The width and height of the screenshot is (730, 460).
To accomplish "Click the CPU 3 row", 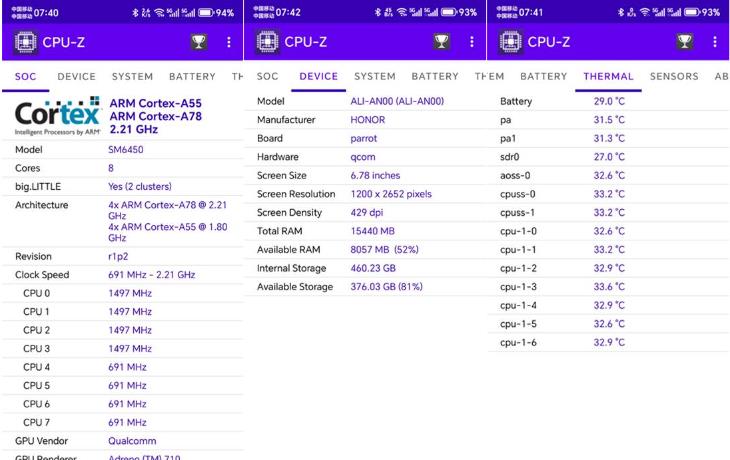I will [x=122, y=349].
